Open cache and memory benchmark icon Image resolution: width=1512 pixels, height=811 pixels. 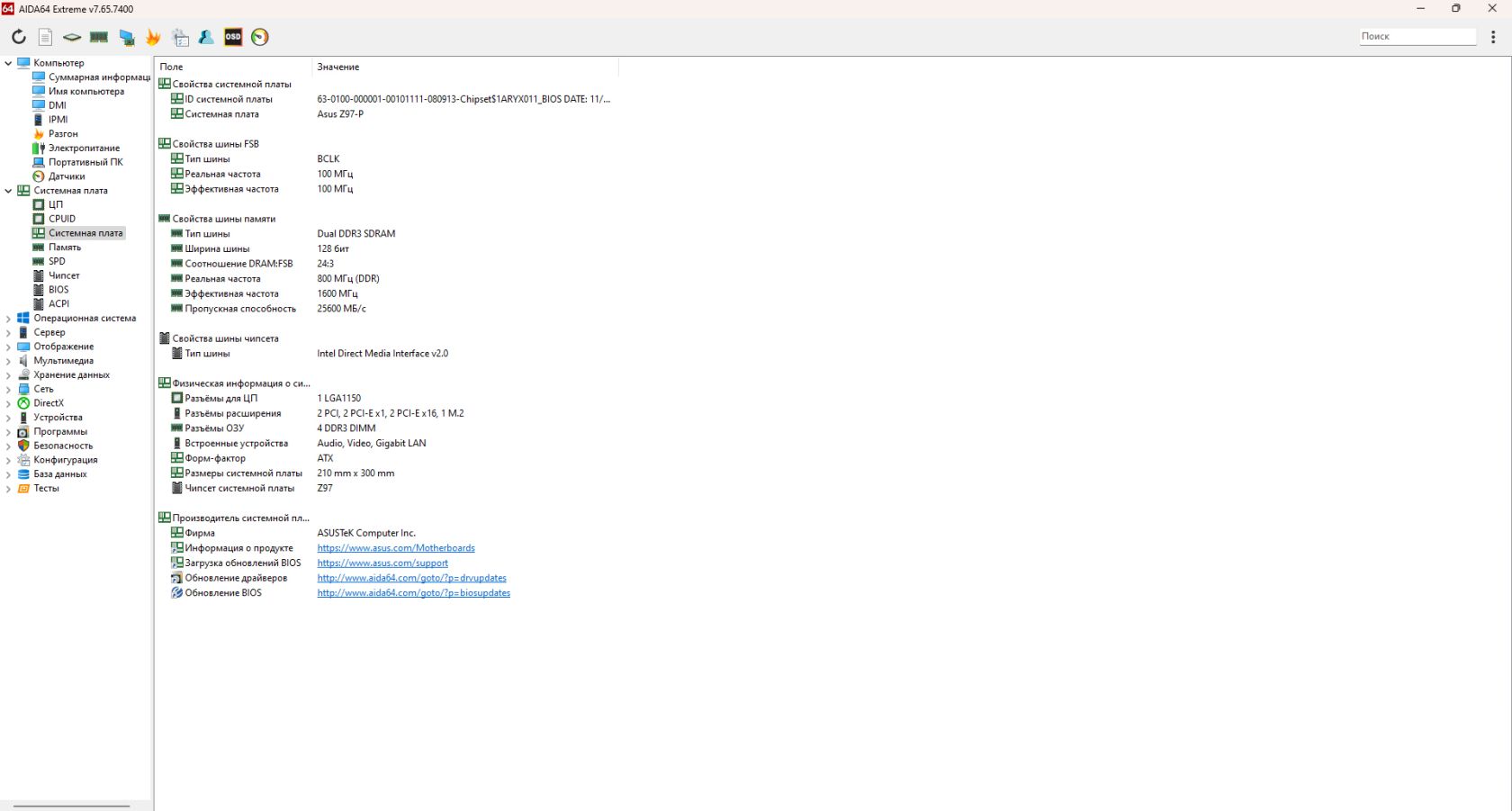tap(99, 37)
